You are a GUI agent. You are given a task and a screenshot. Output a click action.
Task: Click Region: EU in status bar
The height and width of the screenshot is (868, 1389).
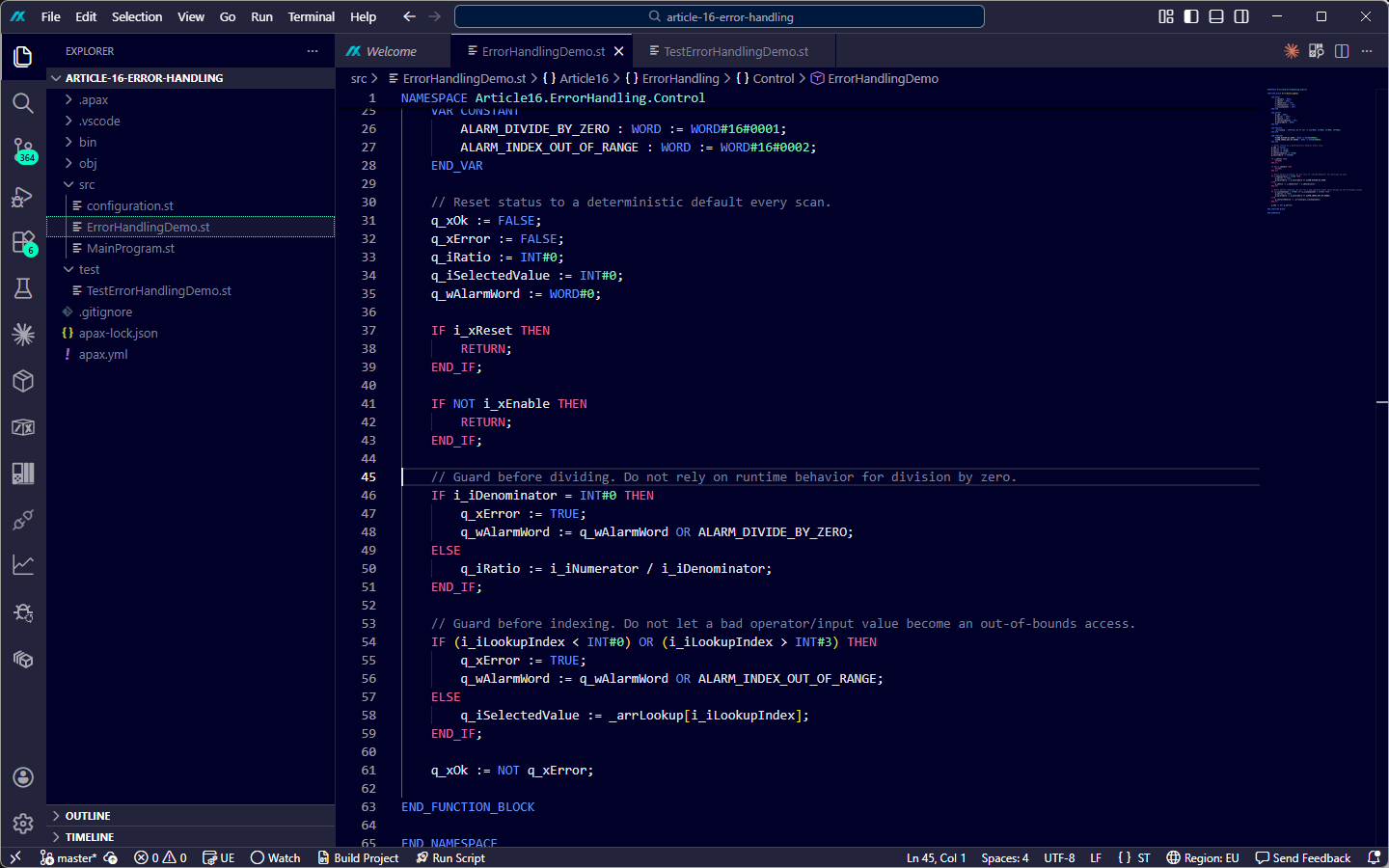(1202, 857)
